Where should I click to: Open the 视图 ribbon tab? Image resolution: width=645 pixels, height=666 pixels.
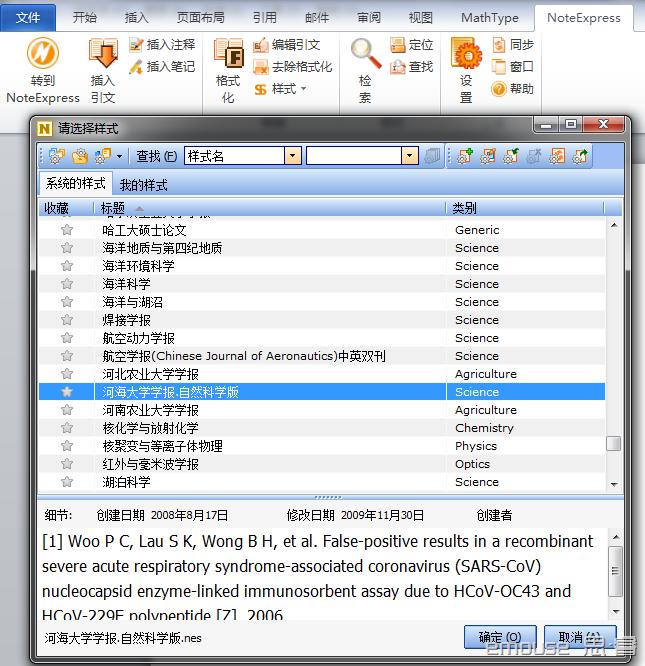(420, 17)
